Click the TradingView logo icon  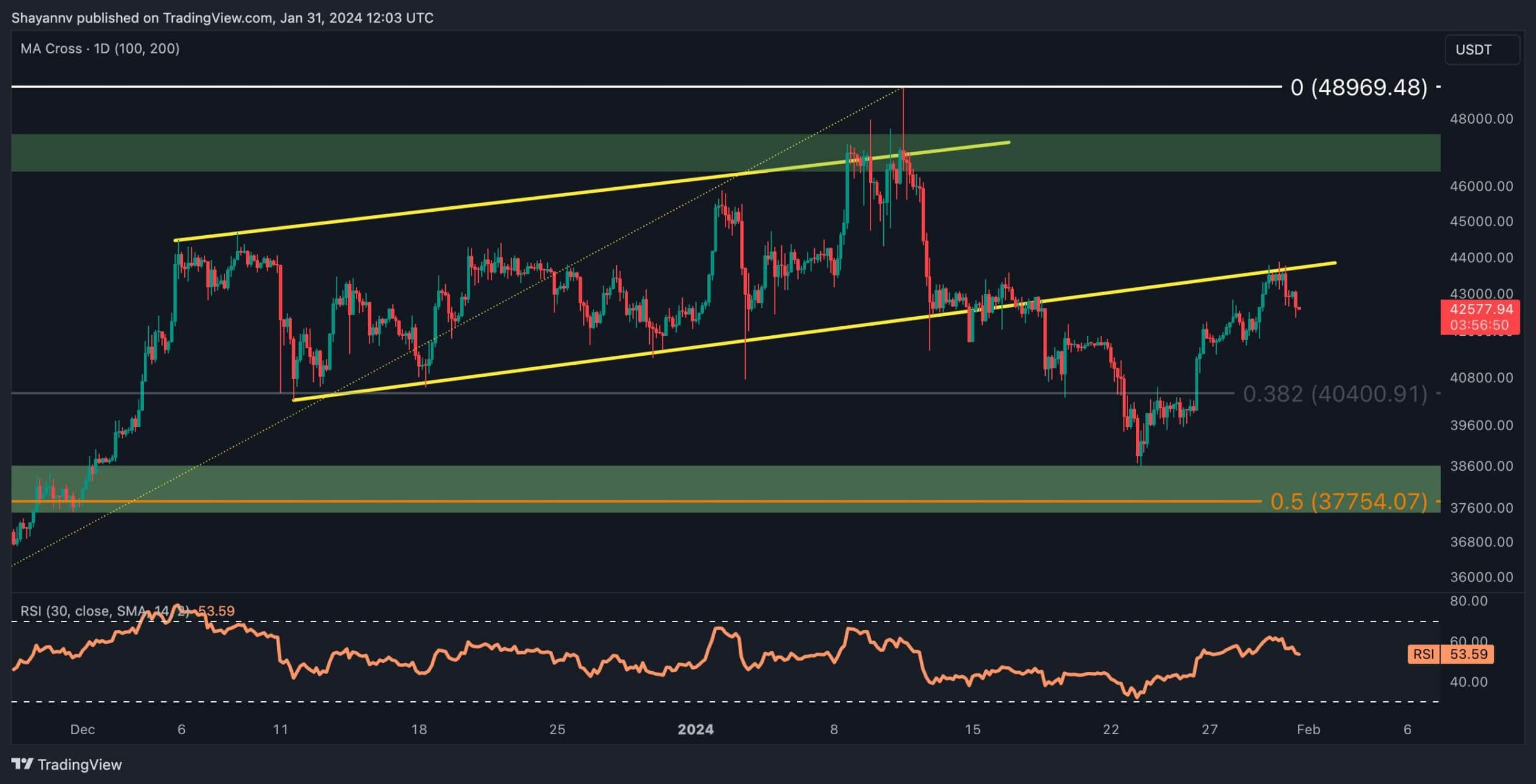23,764
